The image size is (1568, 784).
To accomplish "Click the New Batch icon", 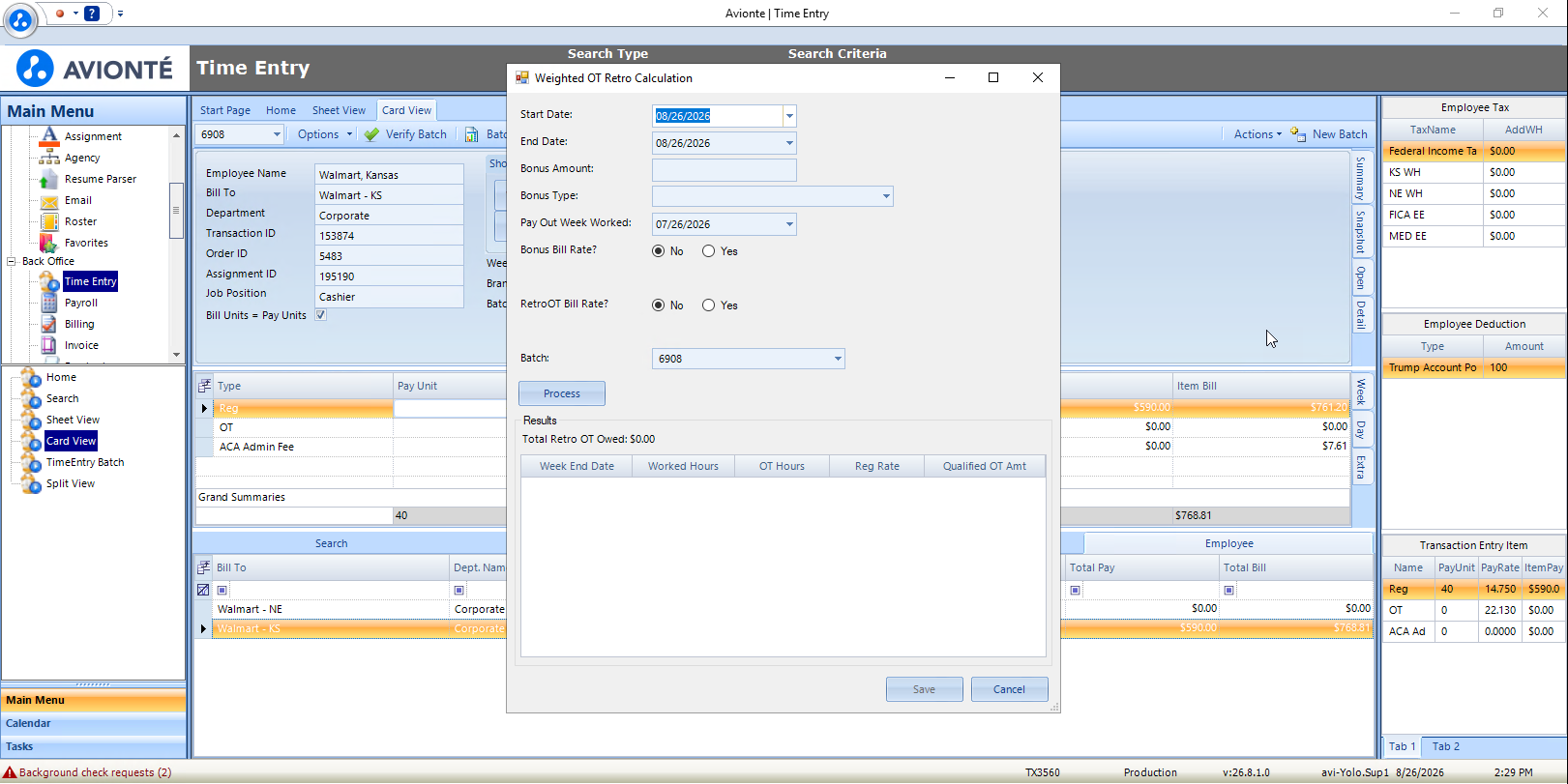I will point(1298,134).
